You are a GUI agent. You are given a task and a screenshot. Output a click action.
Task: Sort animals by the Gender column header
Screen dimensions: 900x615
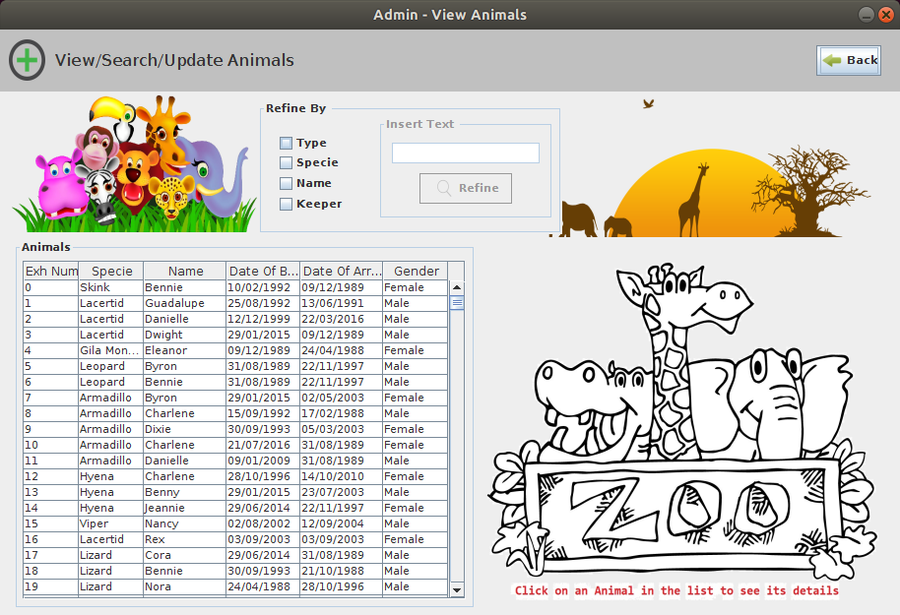point(415,270)
